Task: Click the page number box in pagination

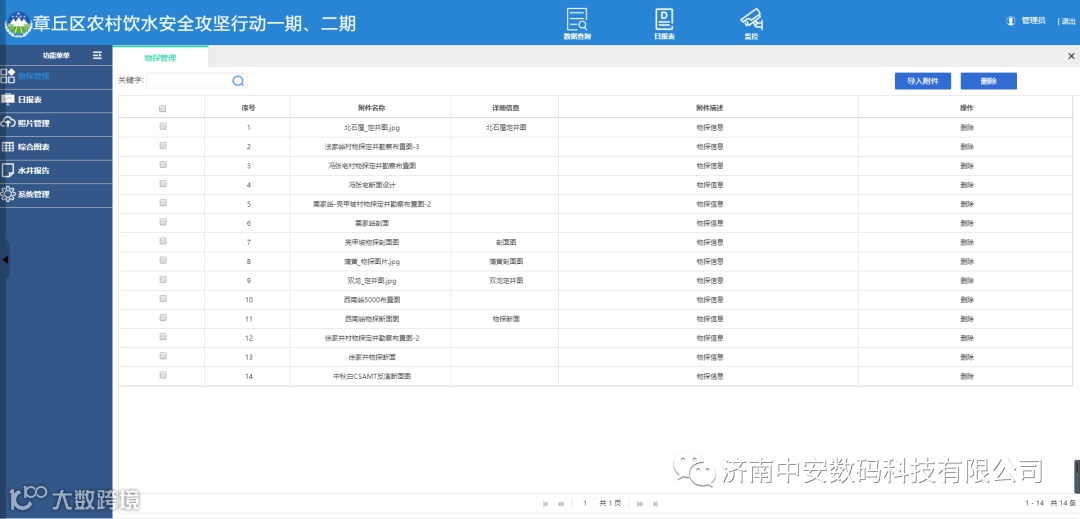Action: [x=585, y=504]
